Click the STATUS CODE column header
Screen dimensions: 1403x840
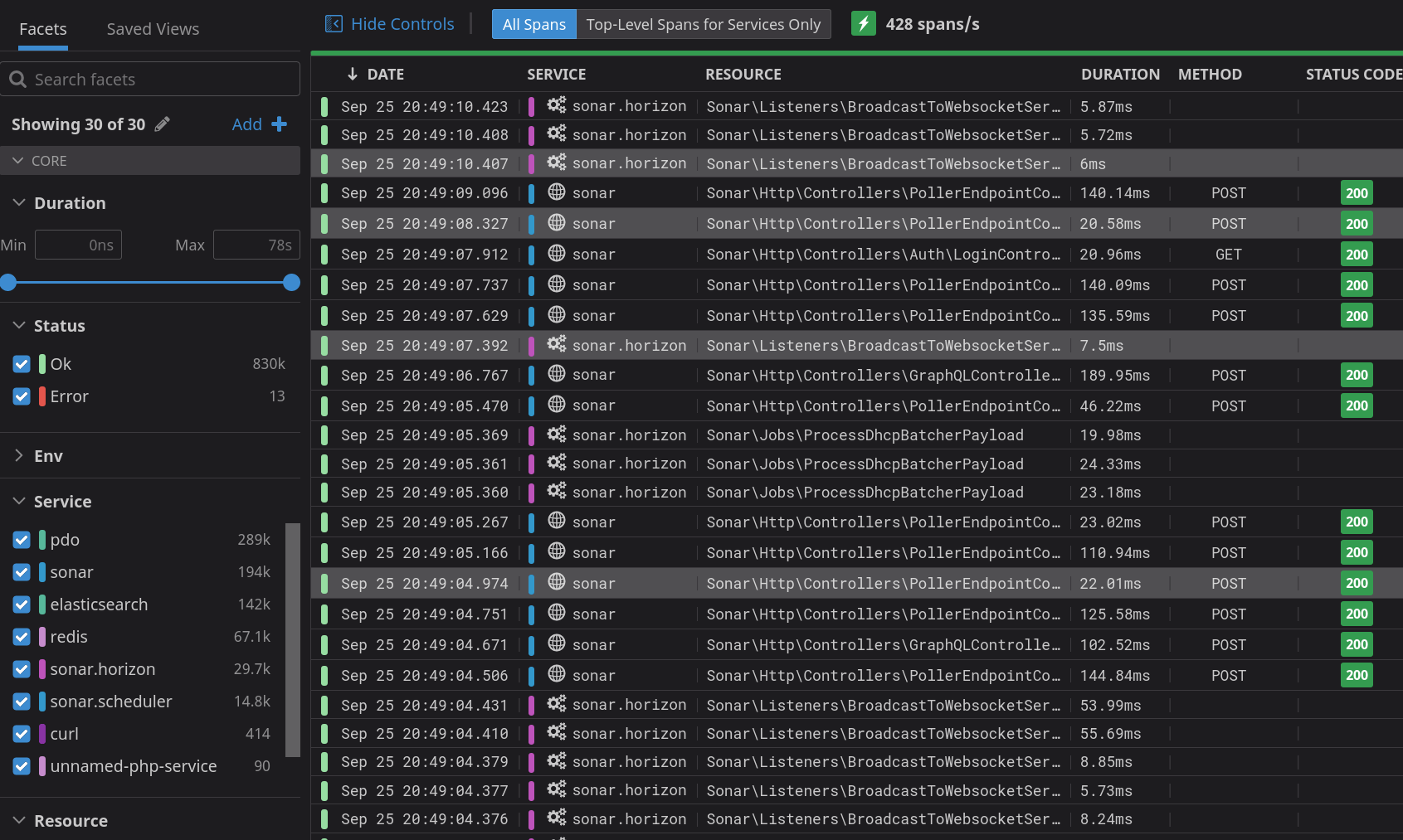tap(1354, 74)
